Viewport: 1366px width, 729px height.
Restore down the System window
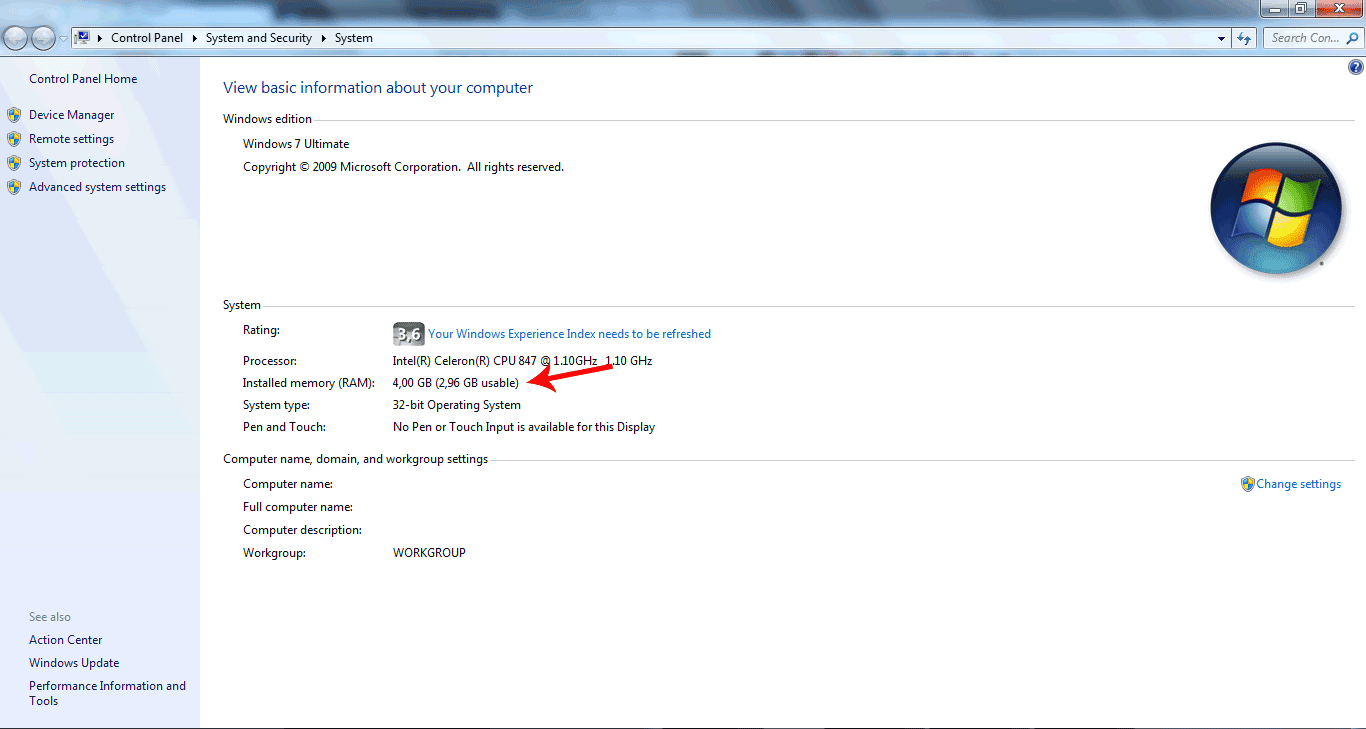(x=1301, y=8)
